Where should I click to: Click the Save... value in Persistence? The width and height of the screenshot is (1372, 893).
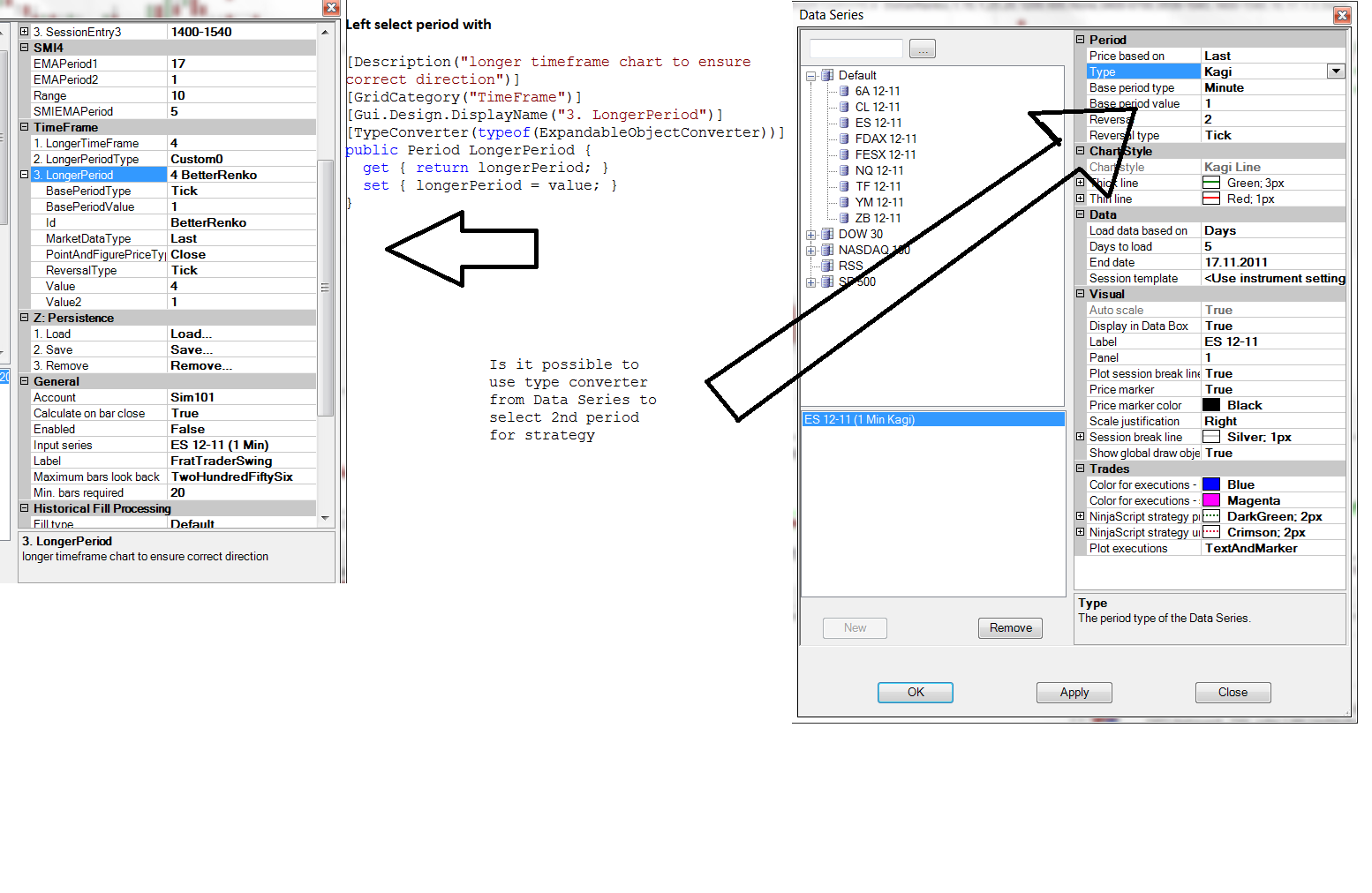[x=242, y=349]
